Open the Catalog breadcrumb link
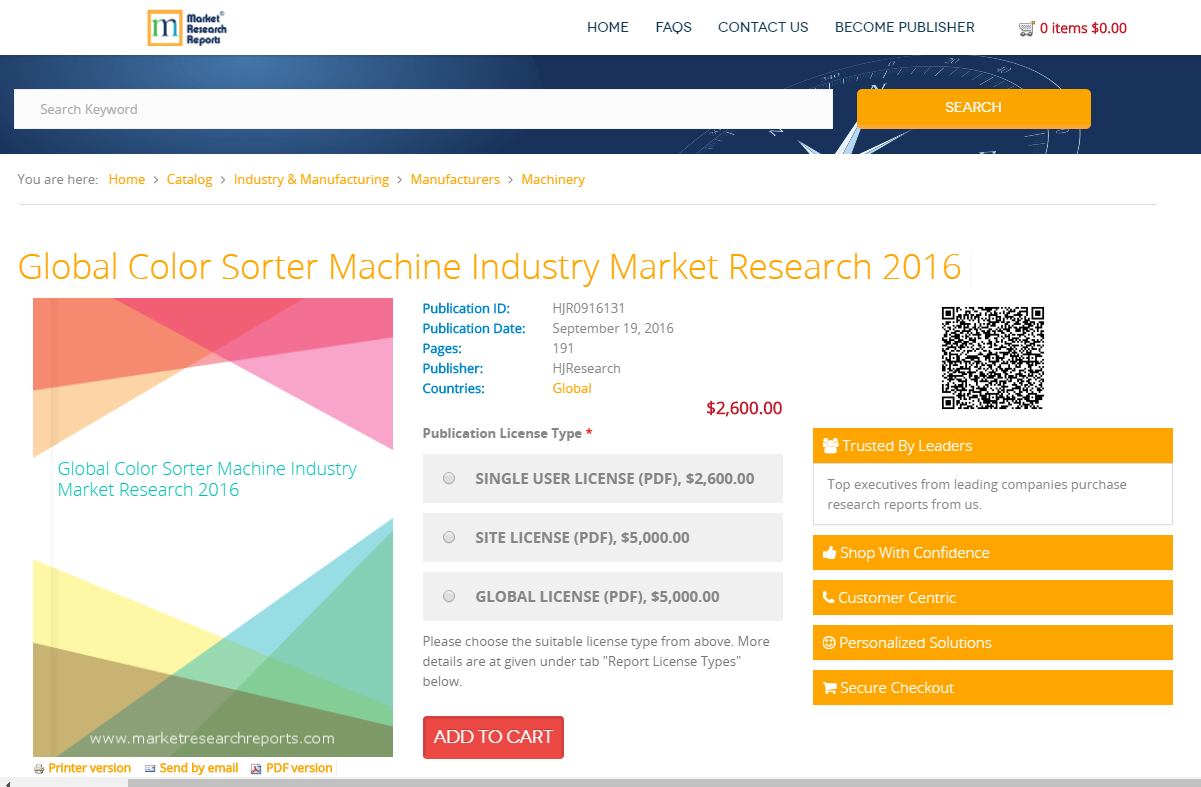Image resolution: width=1201 pixels, height=787 pixels. coord(189,179)
